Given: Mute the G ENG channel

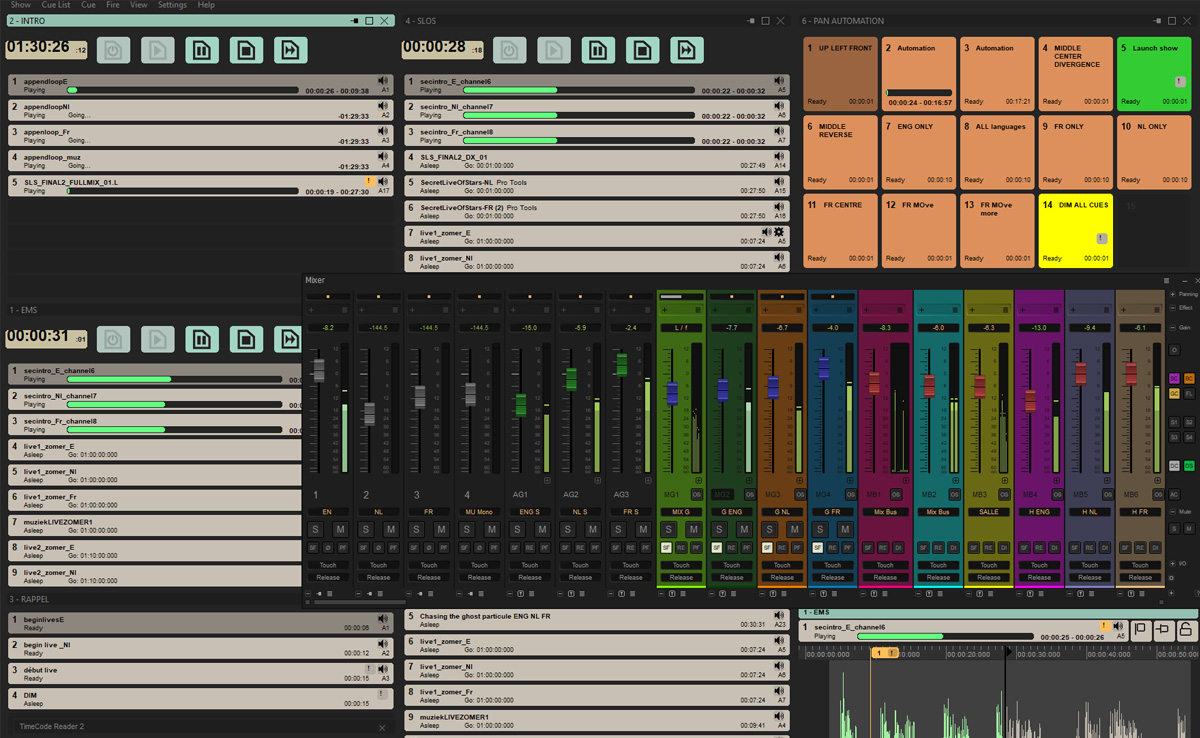Looking at the screenshot, I should tap(744, 530).
